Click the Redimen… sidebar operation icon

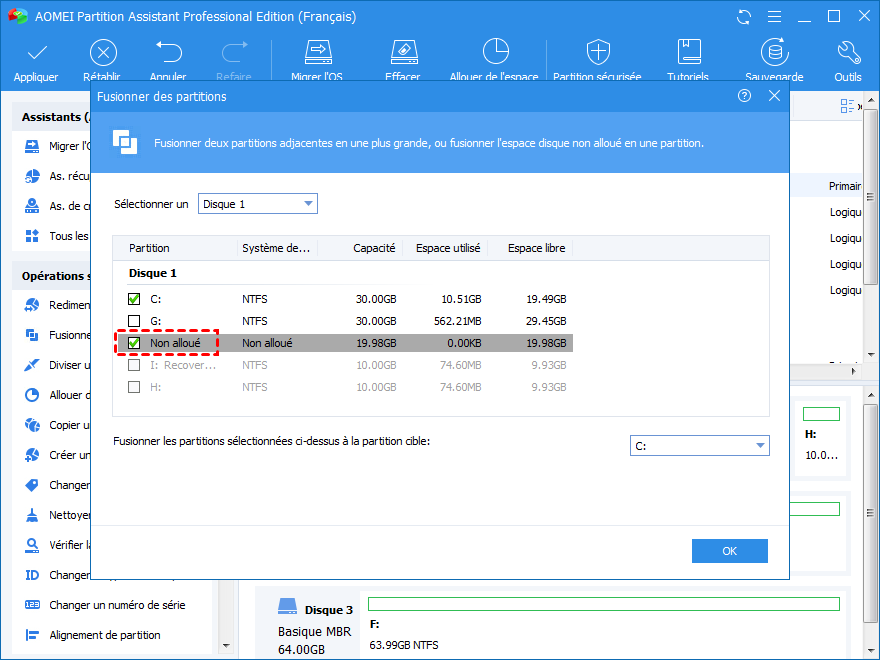pos(32,305)
